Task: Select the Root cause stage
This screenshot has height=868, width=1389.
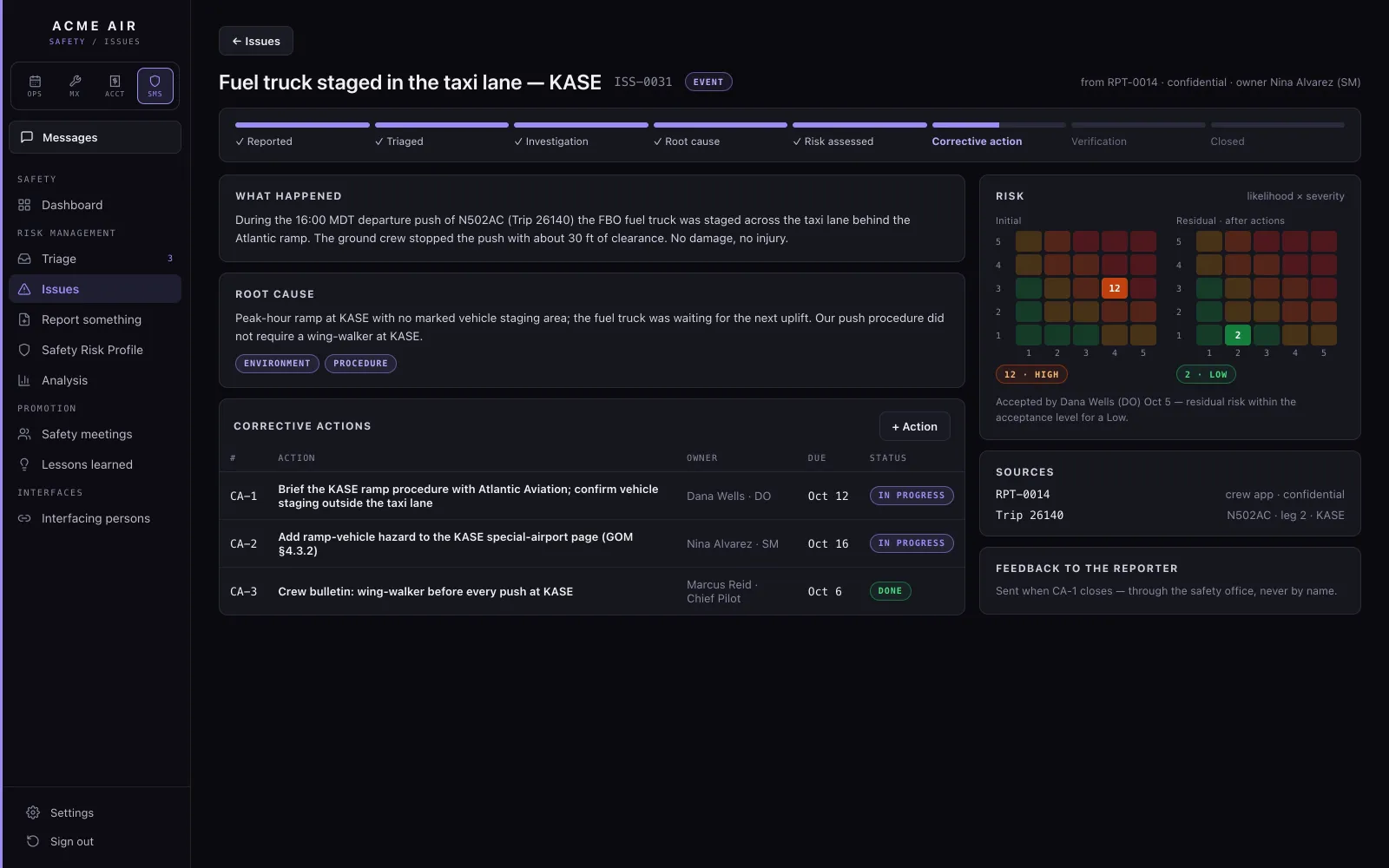Action: (x=720, y=135)
